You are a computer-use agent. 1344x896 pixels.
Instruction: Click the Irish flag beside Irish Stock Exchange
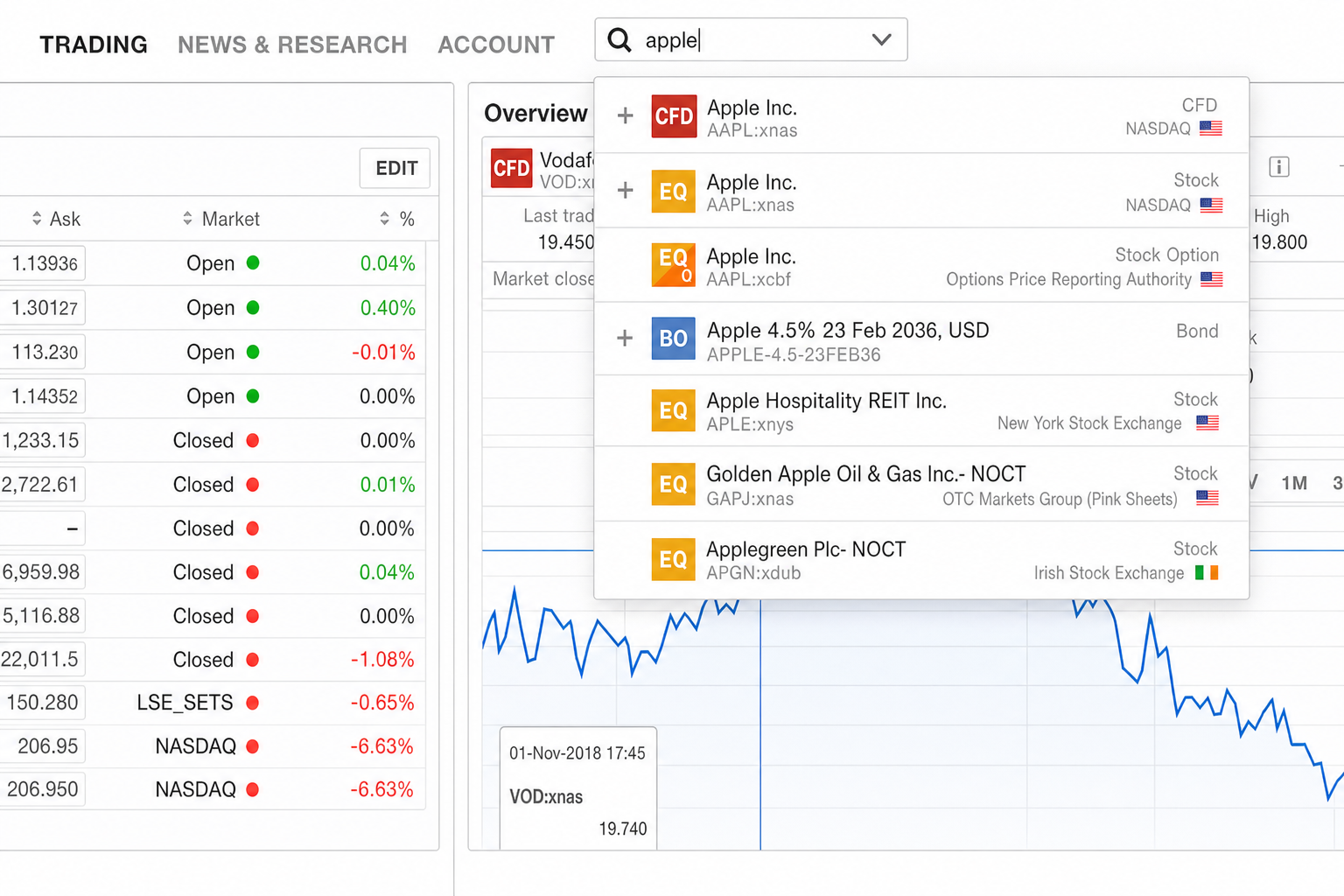[1207, 572]
